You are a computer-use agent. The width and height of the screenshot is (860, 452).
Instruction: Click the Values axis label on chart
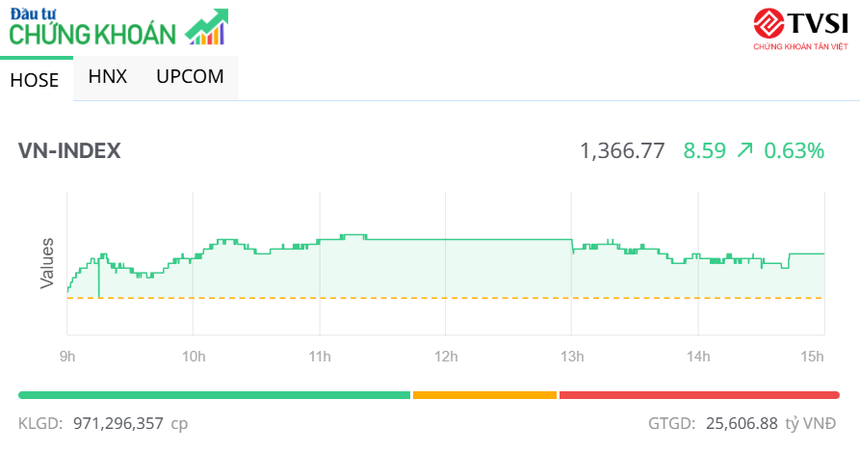[46, 264]
